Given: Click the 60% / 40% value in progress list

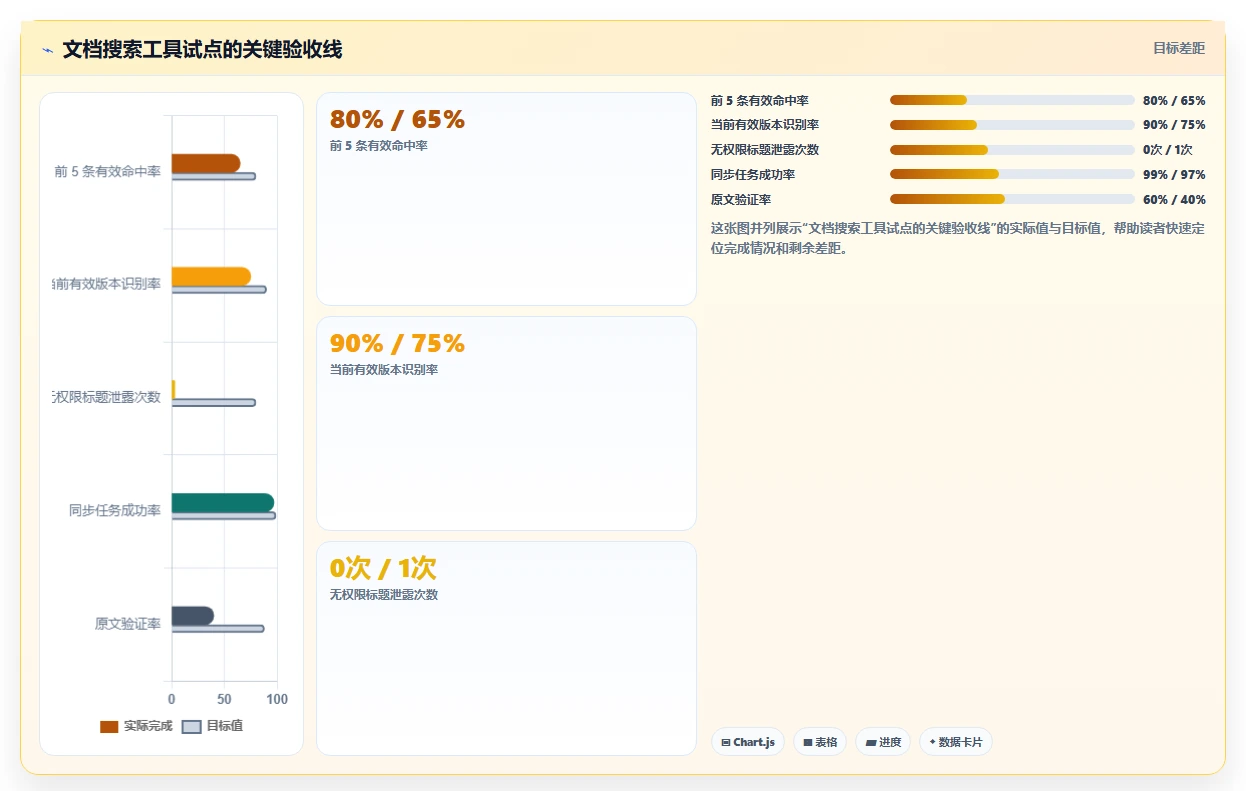Looking at the screenshot, I should [1174, 200].
